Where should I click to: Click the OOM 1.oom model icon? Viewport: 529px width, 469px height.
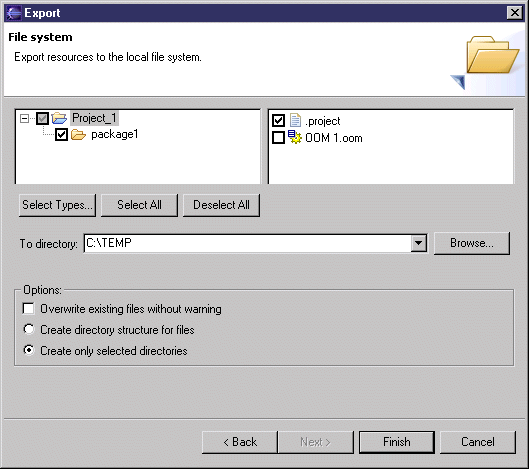(295, 137)
